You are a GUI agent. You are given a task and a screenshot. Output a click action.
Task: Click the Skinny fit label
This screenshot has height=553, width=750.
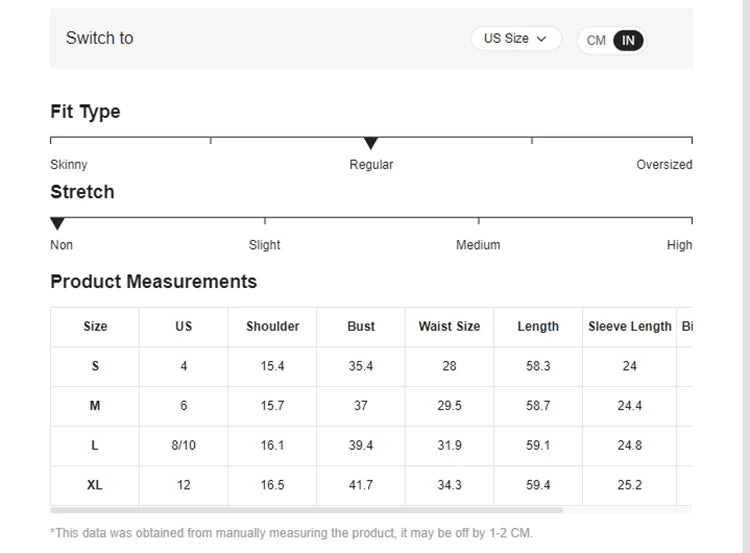[x=69, y=165]
